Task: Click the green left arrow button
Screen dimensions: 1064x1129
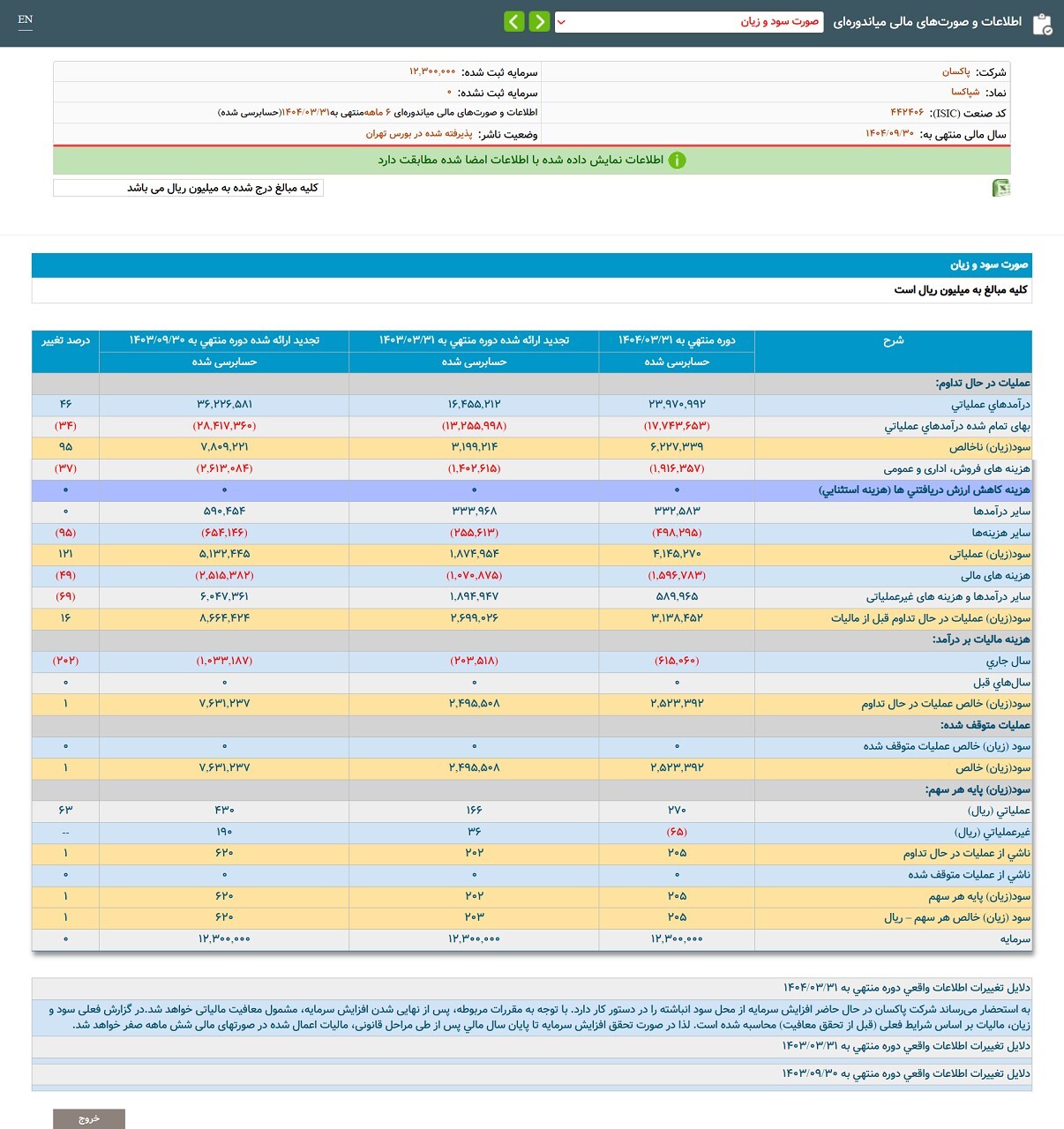Action: click(514, 22)
